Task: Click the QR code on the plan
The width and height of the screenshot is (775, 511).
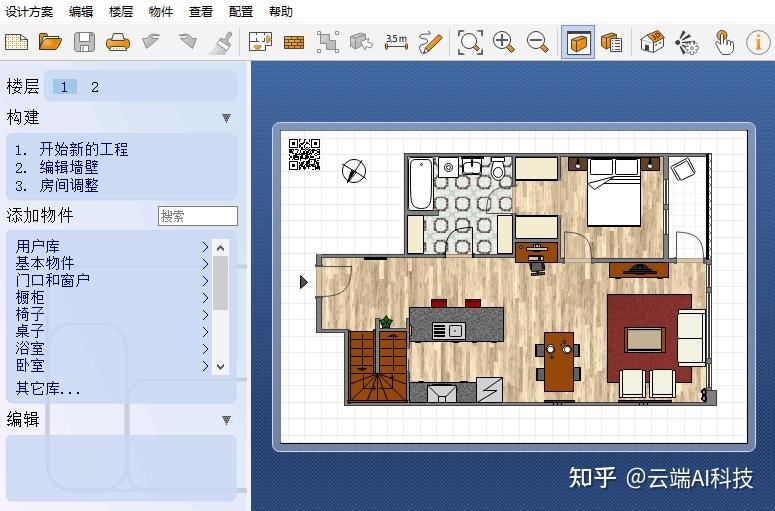Action: point(304,154)
